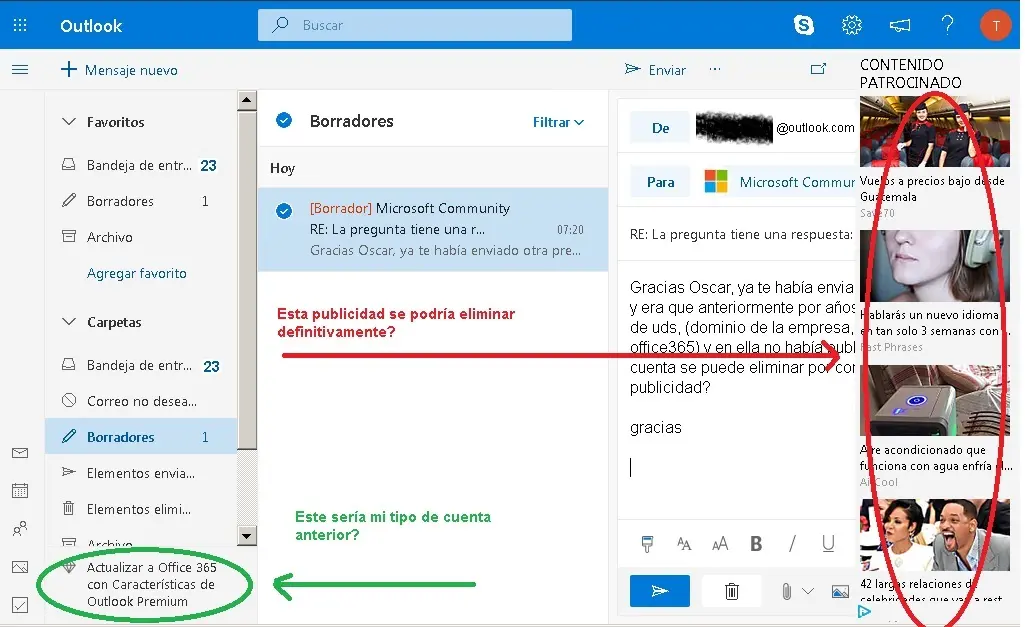This screenshot has width=1025, height=627.
Task: Switch to Tasks module icon
Action: (x=20, y=605)
